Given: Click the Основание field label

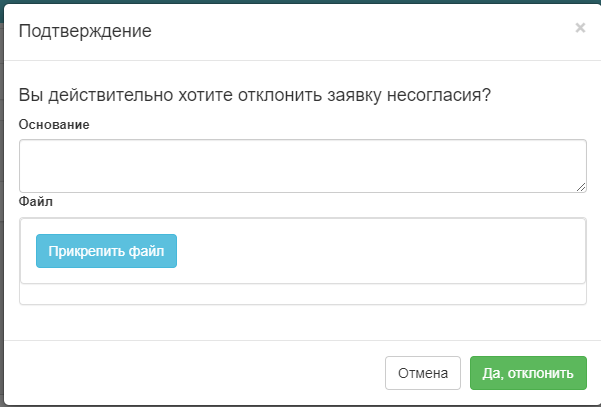Looking at the screenshot, I should point(54,125).
